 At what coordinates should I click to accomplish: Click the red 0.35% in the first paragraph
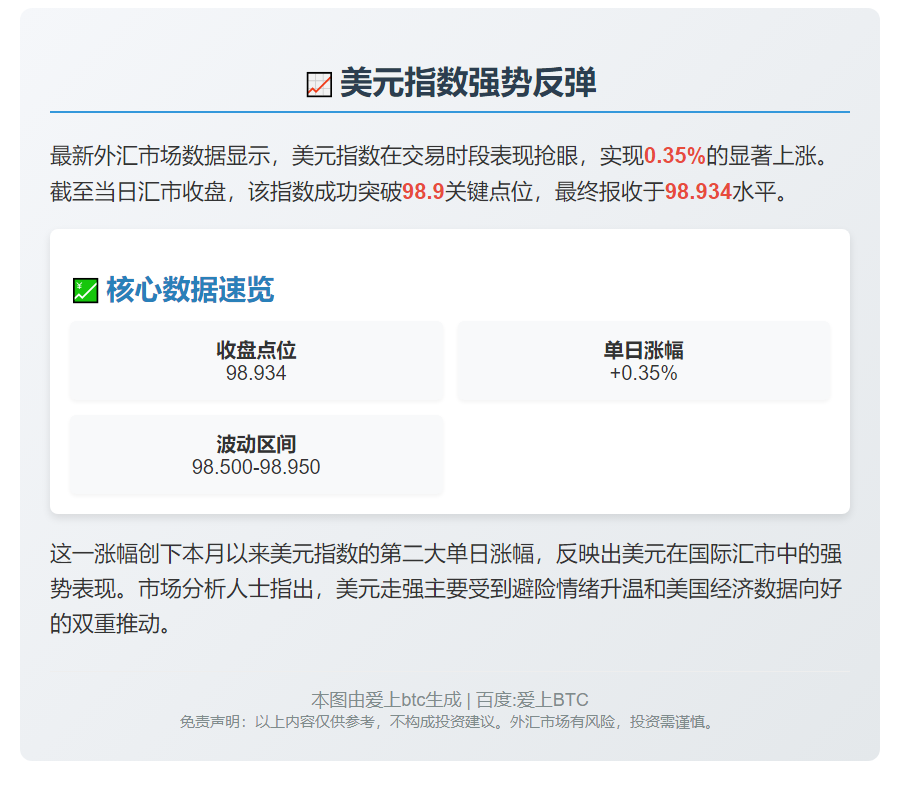pyautogui.click(x=675, y=156)
